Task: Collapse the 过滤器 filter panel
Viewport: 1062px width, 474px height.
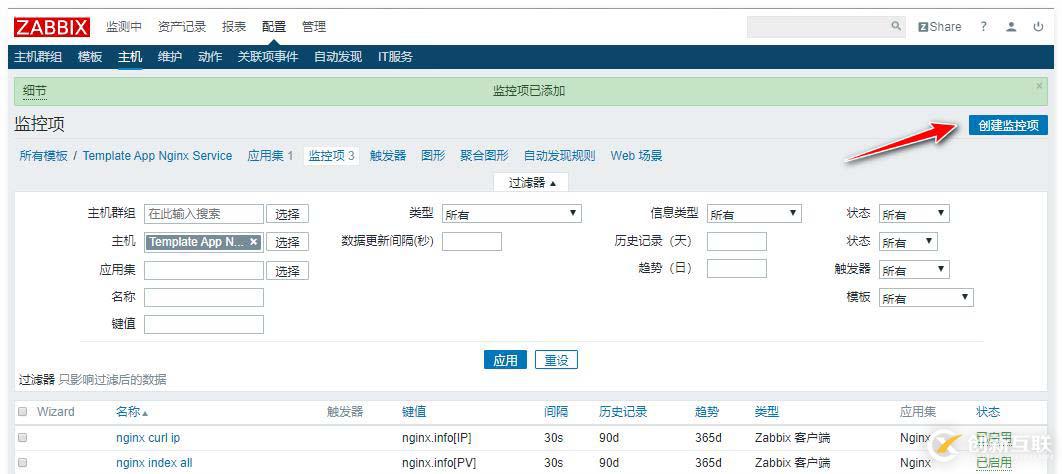Action: (532, 183)
